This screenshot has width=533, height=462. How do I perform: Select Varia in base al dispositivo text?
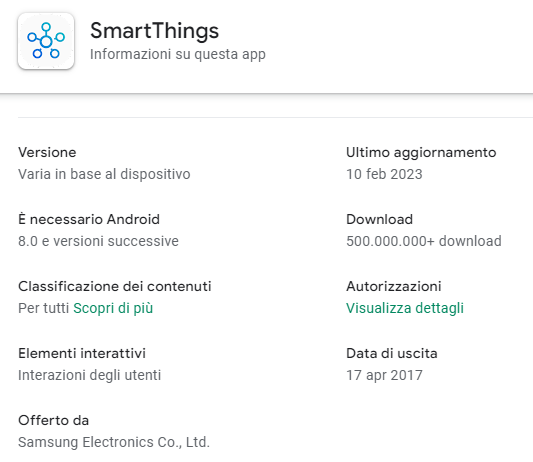pos(104,174)
